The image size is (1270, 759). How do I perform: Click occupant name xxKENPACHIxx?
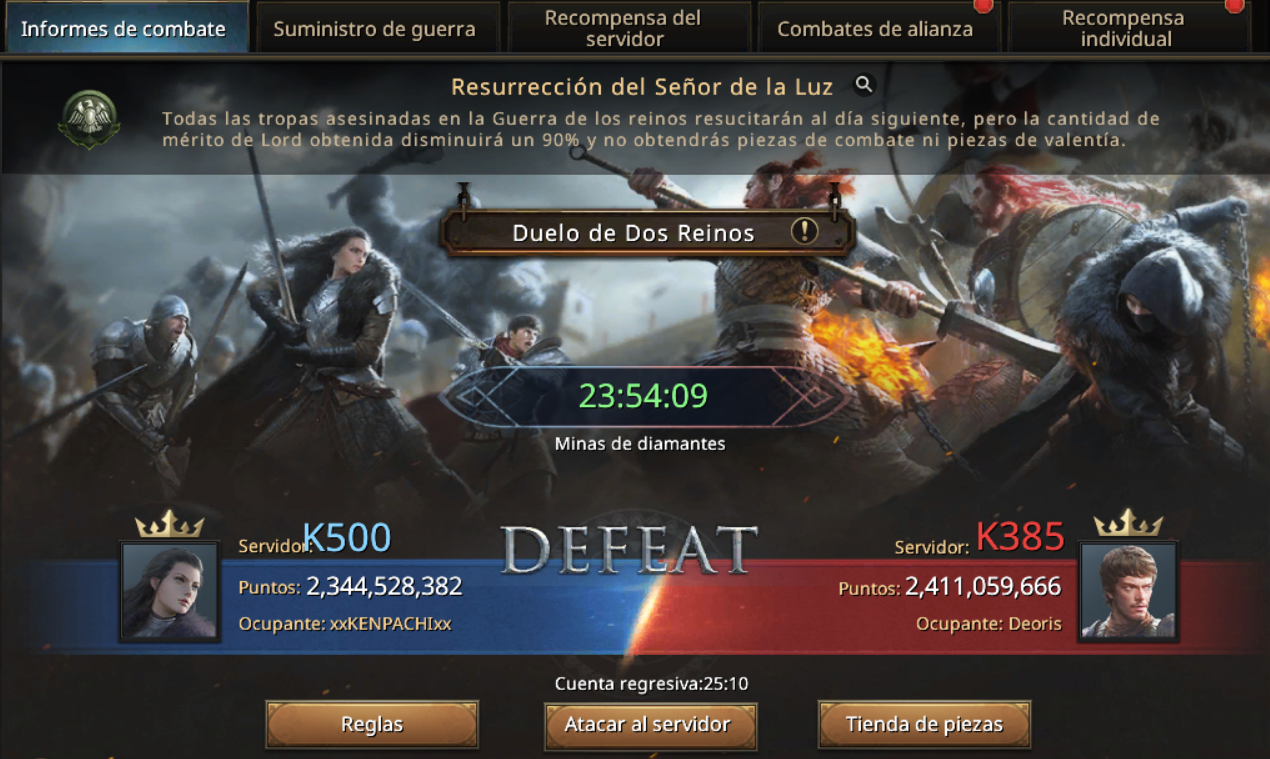click(x=391, y=624)
